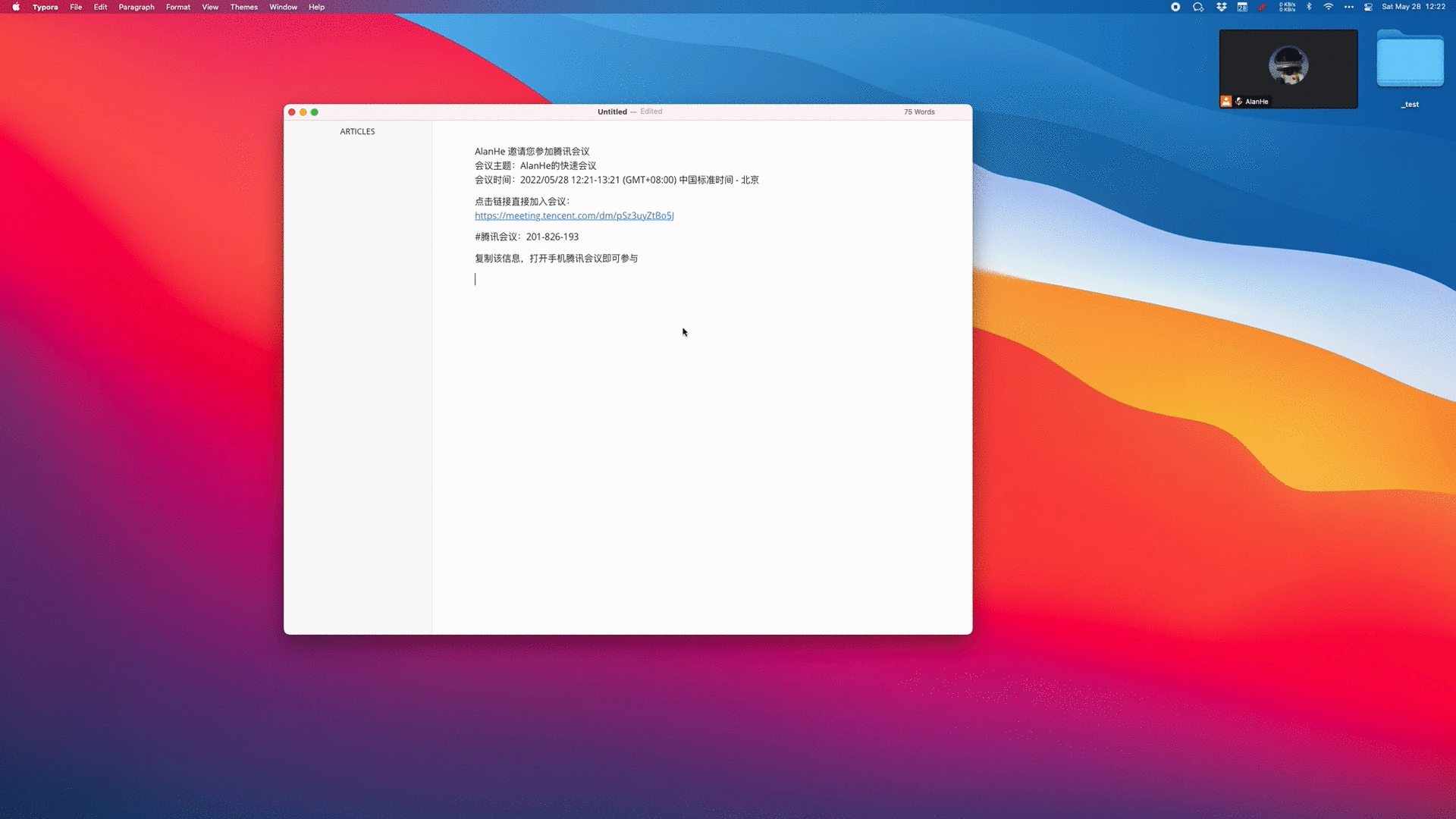Click the orange host badge in video tile

1226,102
